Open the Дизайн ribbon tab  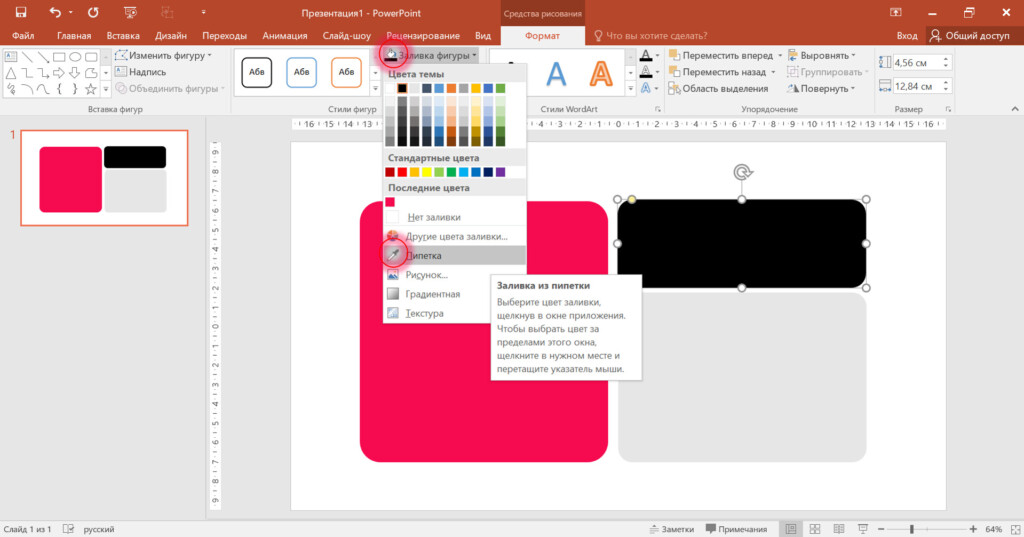point(170,36)
